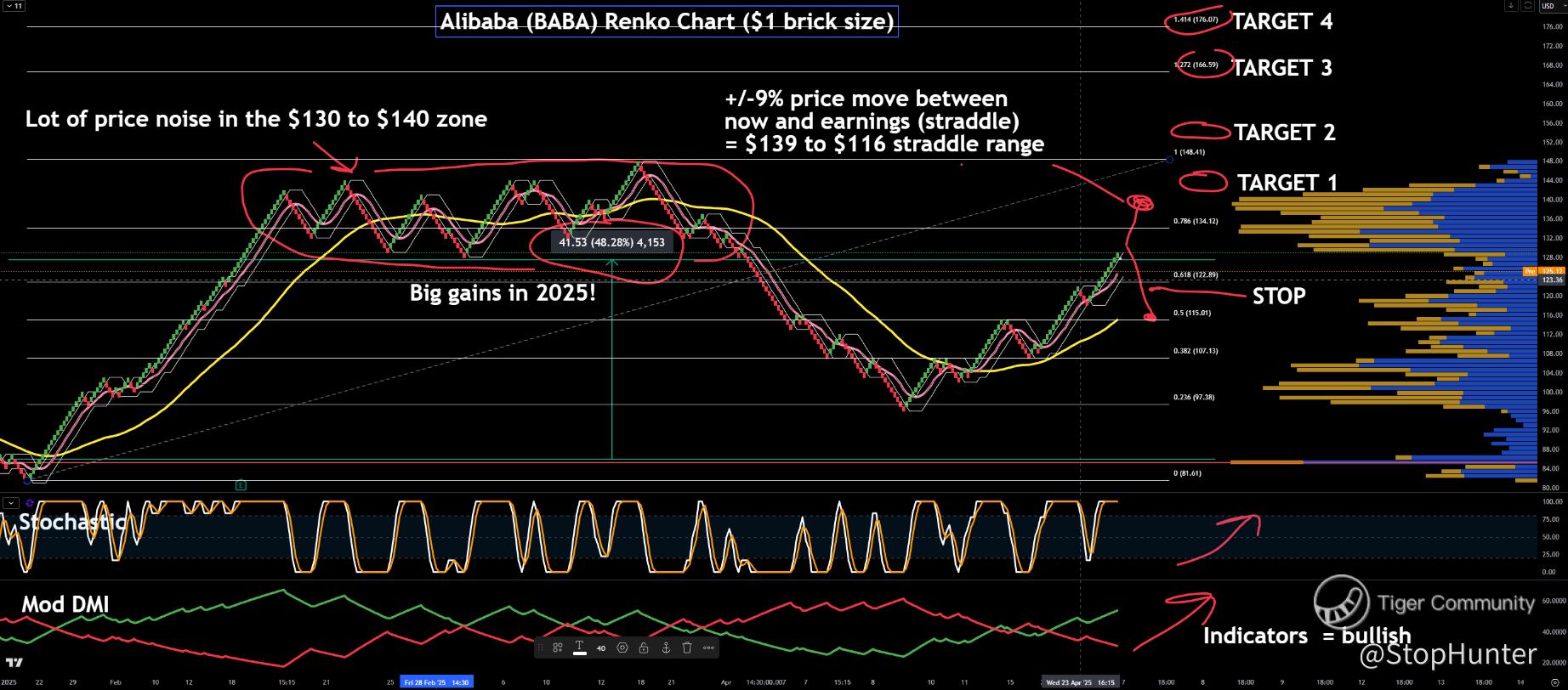Toggle the lock on the selected drawing
The height and width of the screenshot is (690, 1568).
pyautogui.click(x=644, y=648)
